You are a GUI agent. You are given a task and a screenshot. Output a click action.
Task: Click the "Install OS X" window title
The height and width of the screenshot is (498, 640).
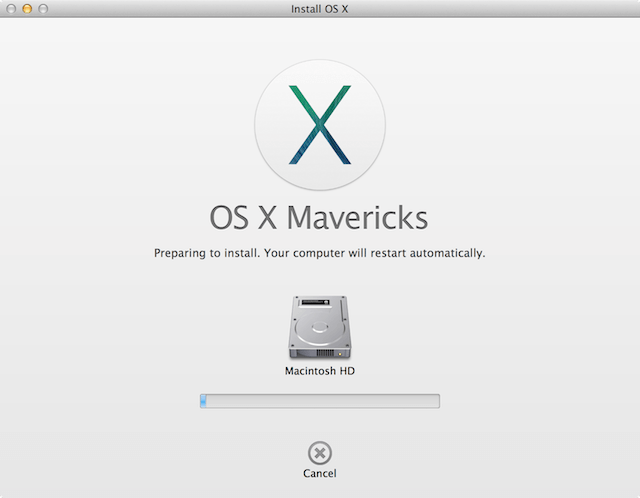click(320, 9)
